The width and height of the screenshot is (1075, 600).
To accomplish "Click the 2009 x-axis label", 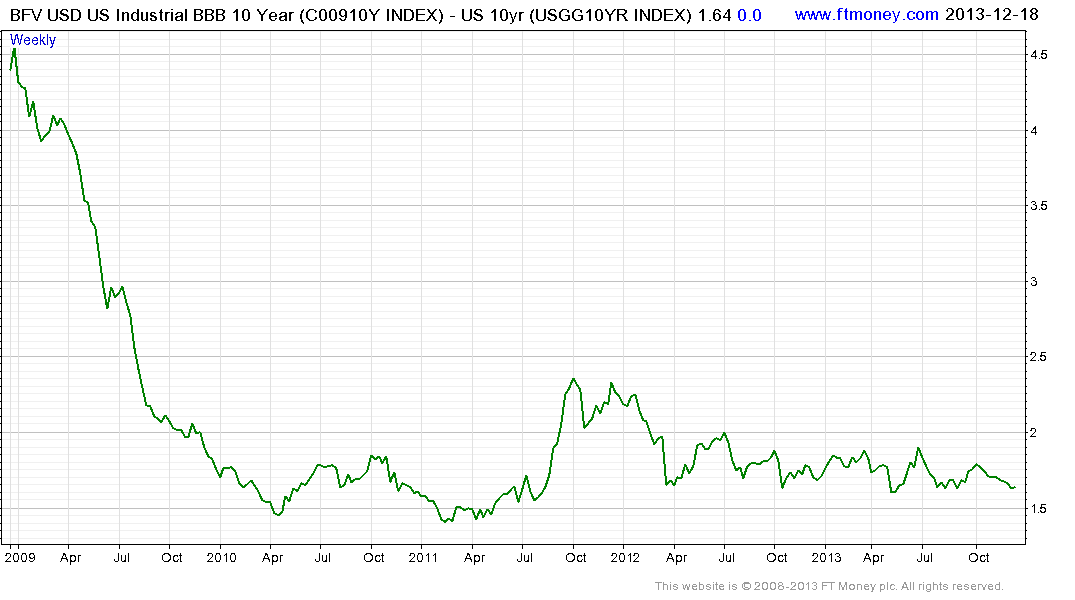I will pos(20,557).
